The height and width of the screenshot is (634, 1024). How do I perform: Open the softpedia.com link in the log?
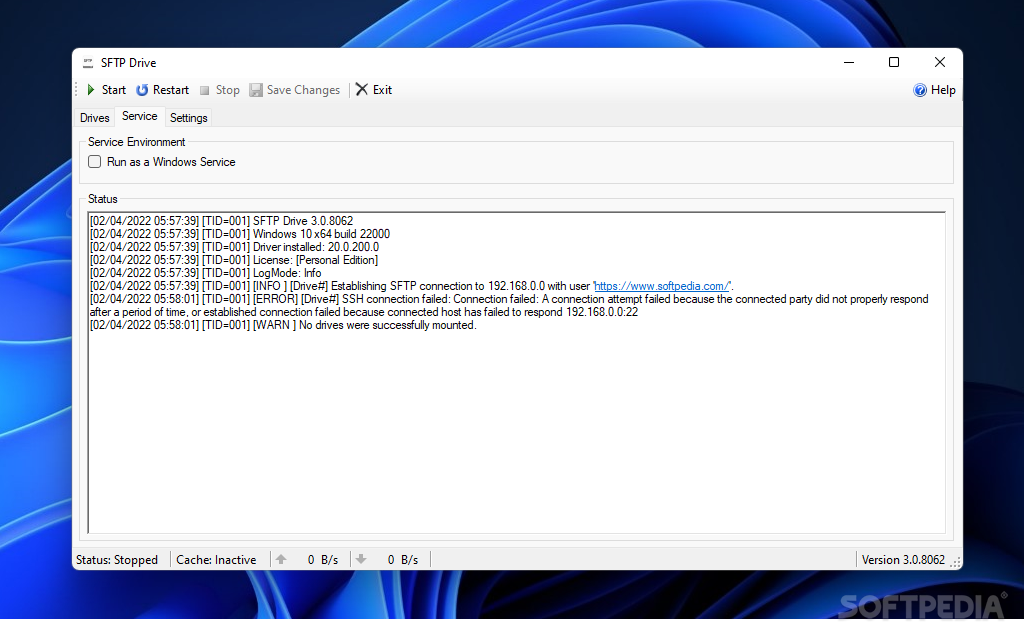point(662,286)
